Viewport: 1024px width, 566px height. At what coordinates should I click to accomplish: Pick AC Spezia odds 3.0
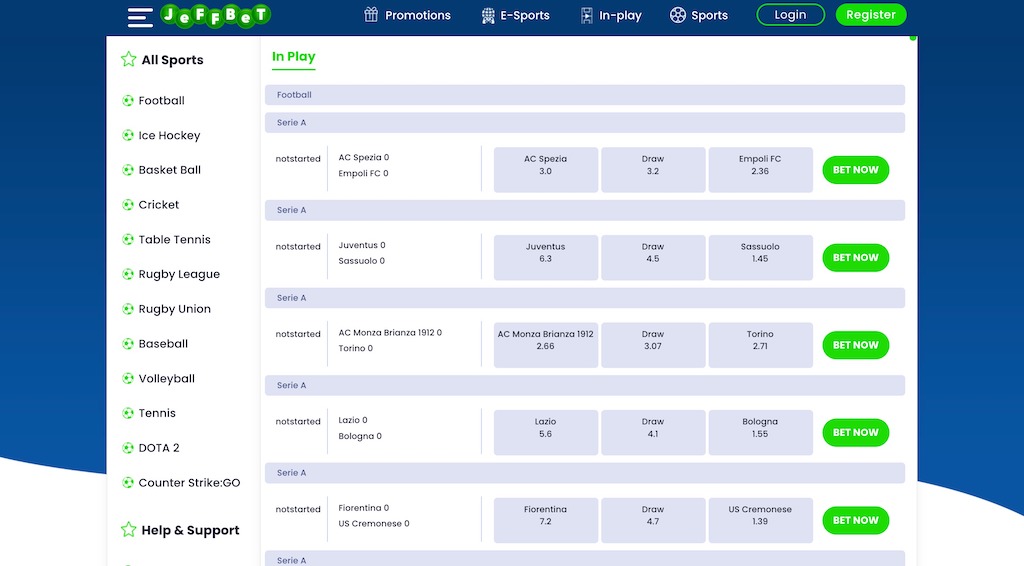click(x=546, y=170)
